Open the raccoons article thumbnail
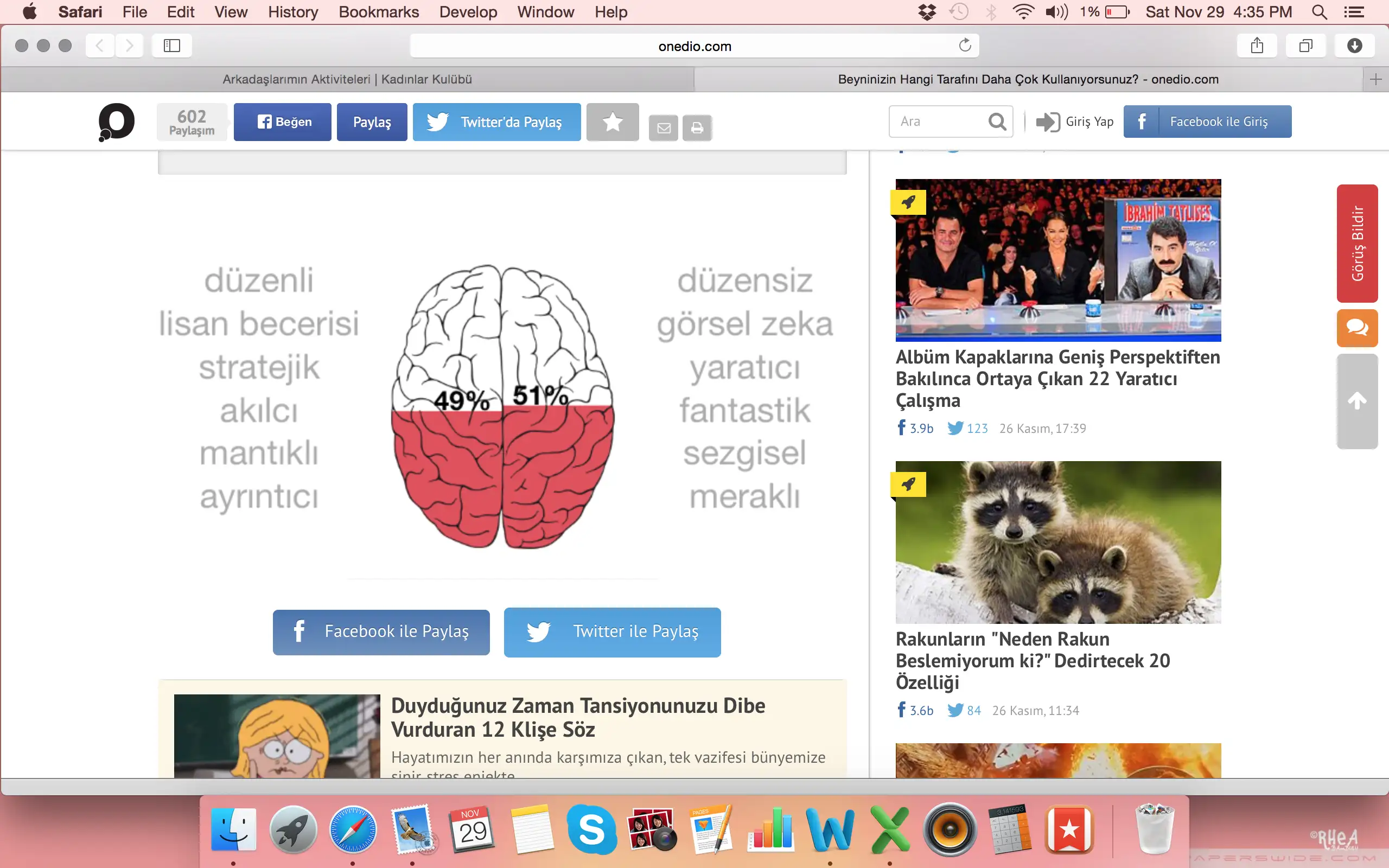 click(1058, 542)
